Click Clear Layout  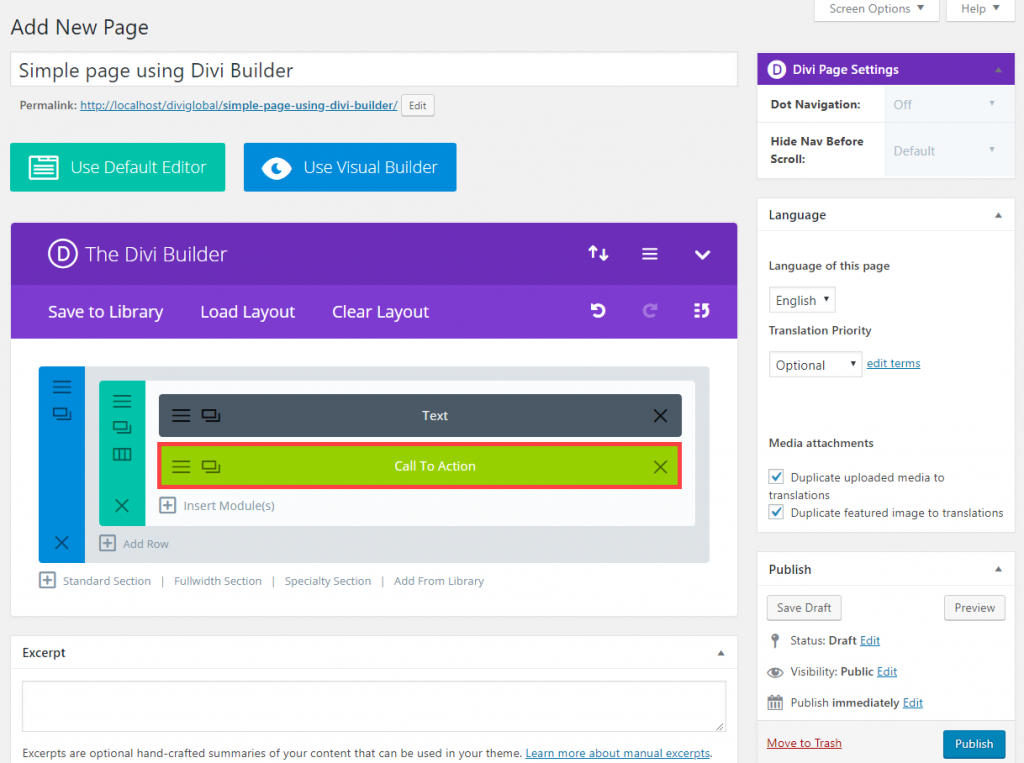pos(381,312)
